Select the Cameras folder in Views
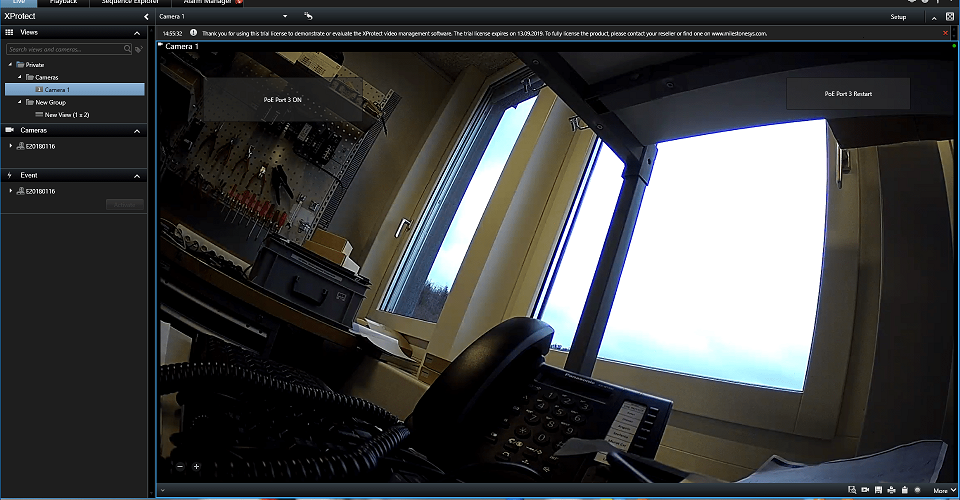960x500 pixels. pyautogui.click(x=42, y=77)
